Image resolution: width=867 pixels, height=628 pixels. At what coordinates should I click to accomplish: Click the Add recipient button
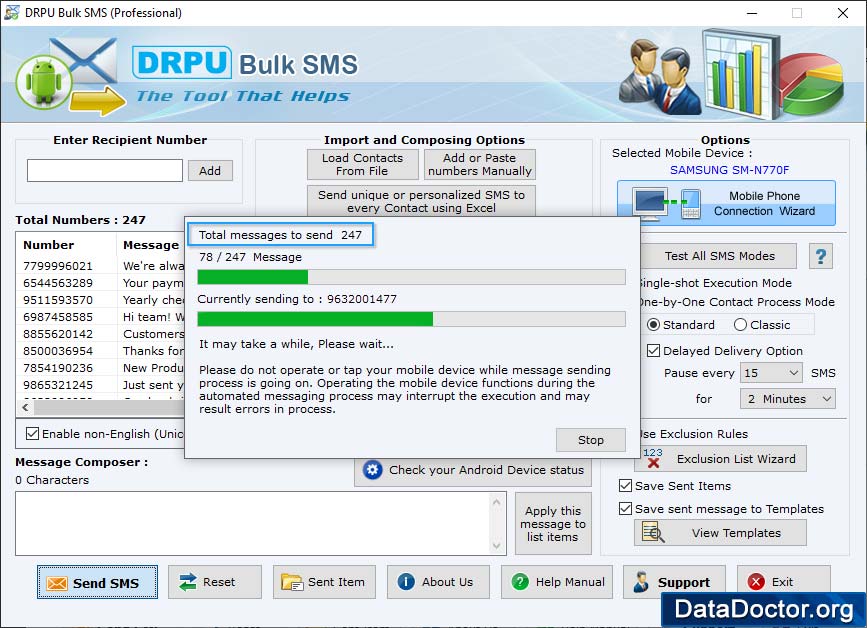210,171
